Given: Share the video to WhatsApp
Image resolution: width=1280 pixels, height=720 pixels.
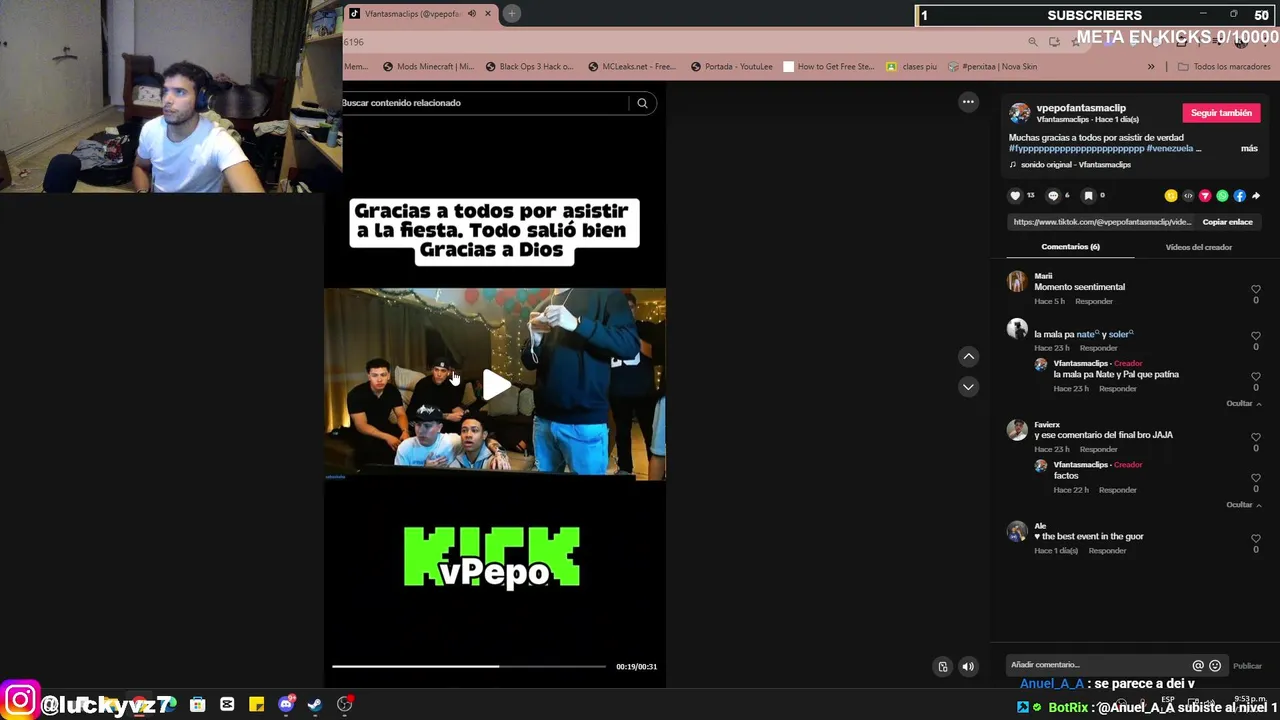Looking at the screenshot, I should coord(1222,196).
